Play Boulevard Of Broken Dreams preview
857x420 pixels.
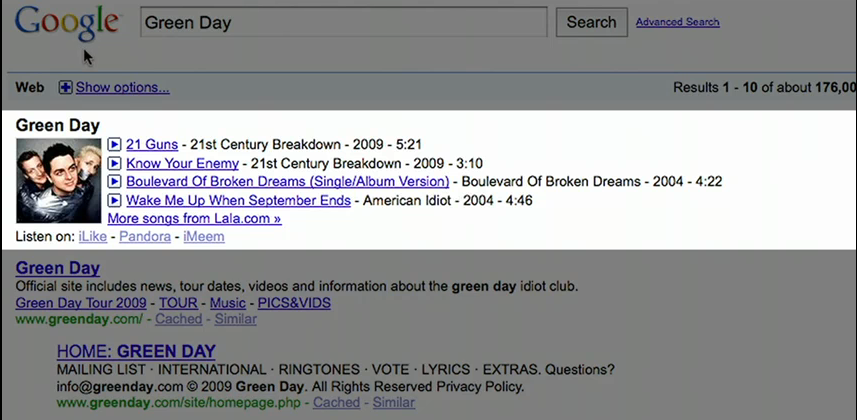pos(114,182)
